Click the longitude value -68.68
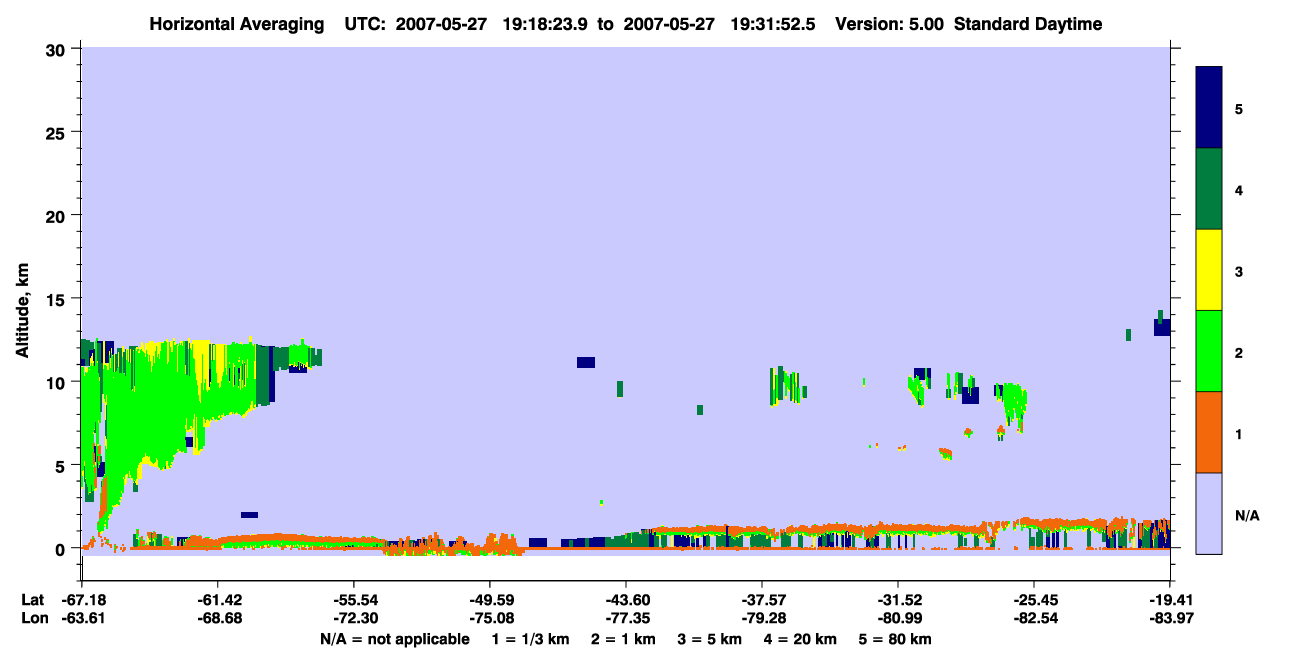The image size is (1300, 667). point(218,619)
